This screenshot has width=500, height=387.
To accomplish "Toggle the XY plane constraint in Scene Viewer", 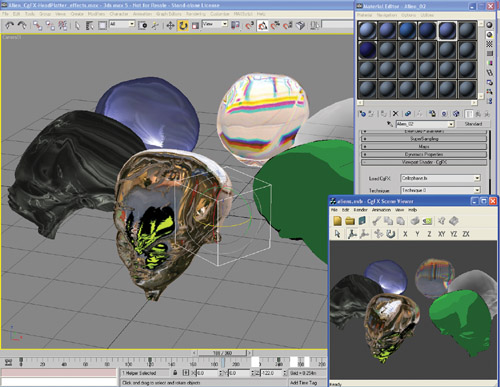I will (x=441, y=234).
